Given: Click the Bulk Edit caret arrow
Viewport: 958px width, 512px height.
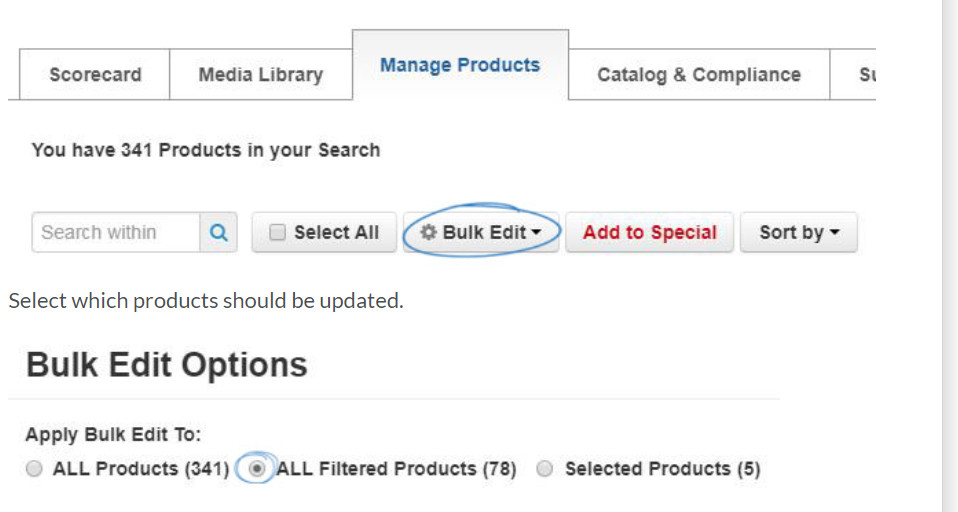Looking at the screenshot, I should coord(536,233).
